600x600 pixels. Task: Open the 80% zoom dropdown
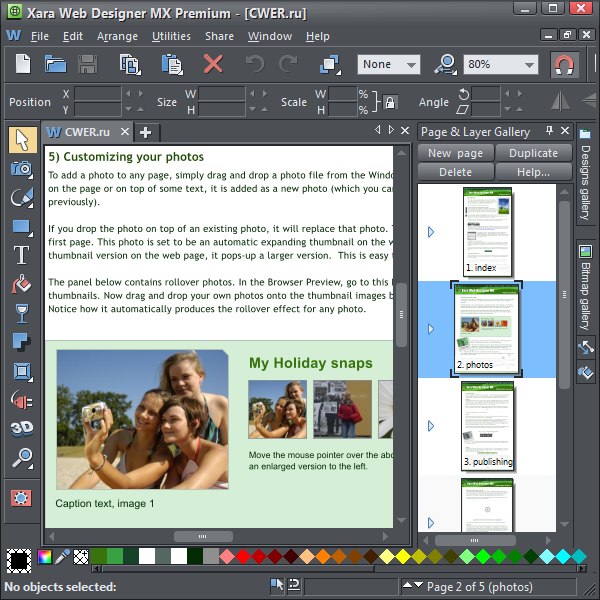click(501, 64)
